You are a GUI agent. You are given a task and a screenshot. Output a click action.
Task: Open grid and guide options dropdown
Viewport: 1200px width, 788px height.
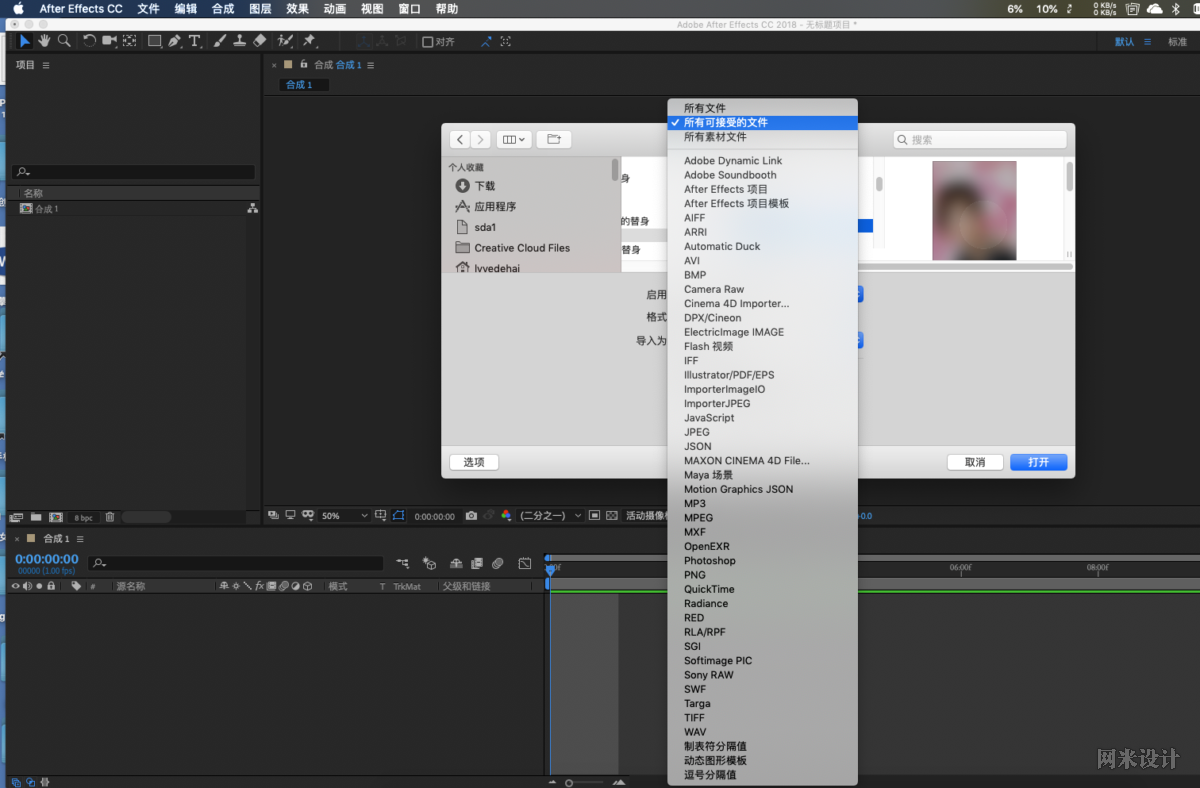point(382,516)
